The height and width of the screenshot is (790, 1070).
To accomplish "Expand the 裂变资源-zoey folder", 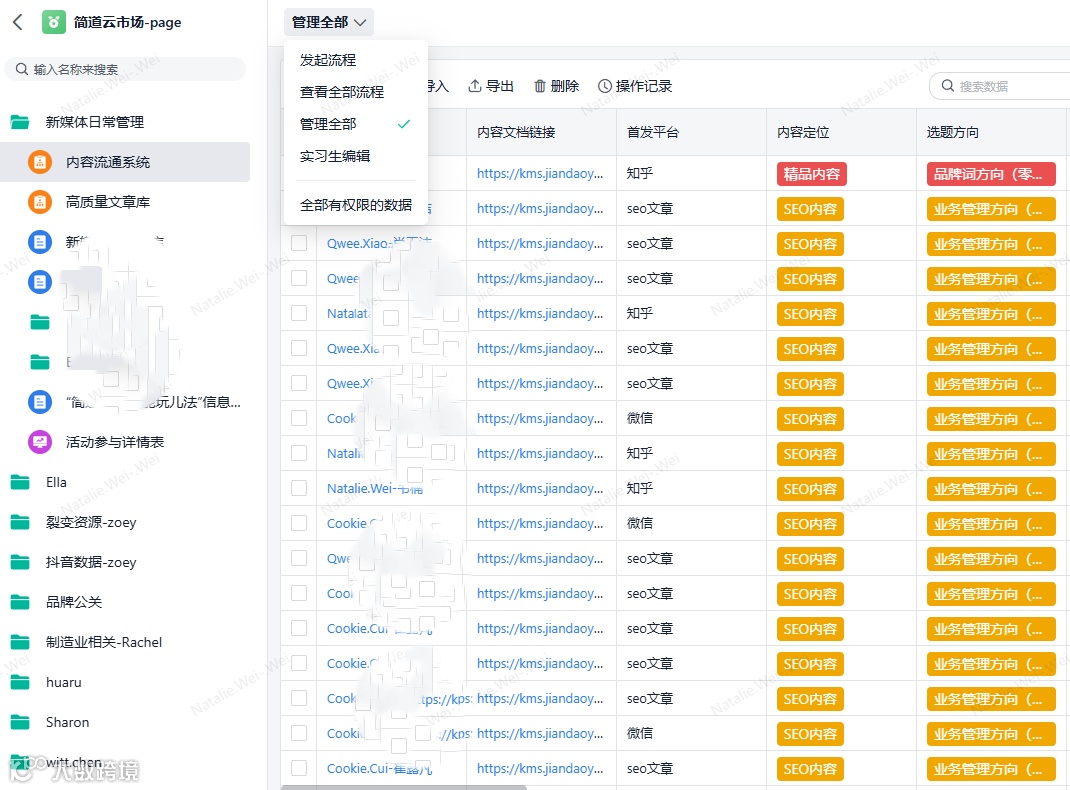I will tap(91, 523).
